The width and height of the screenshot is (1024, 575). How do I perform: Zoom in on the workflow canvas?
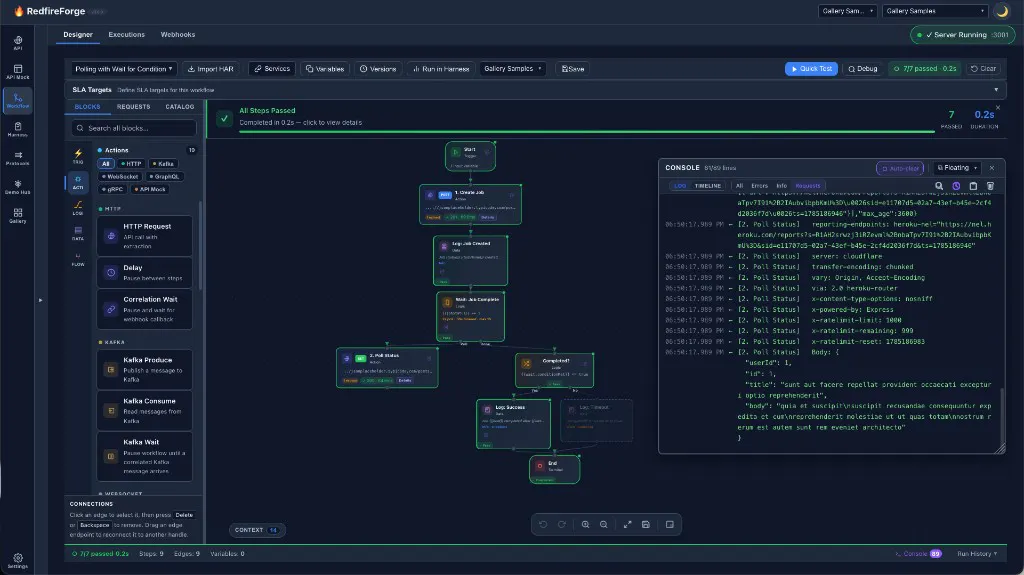[585, 524]
